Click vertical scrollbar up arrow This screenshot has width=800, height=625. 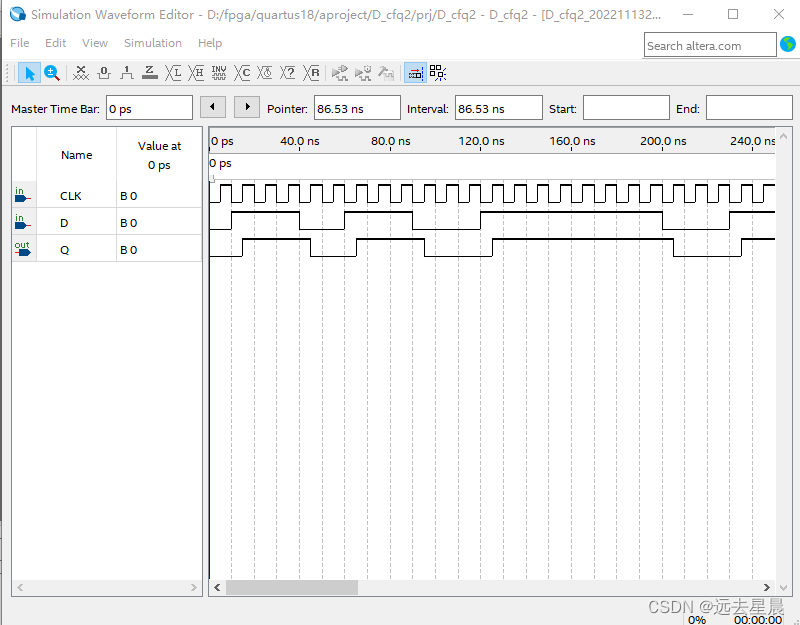pyautogui.click(x=784, y=136)
